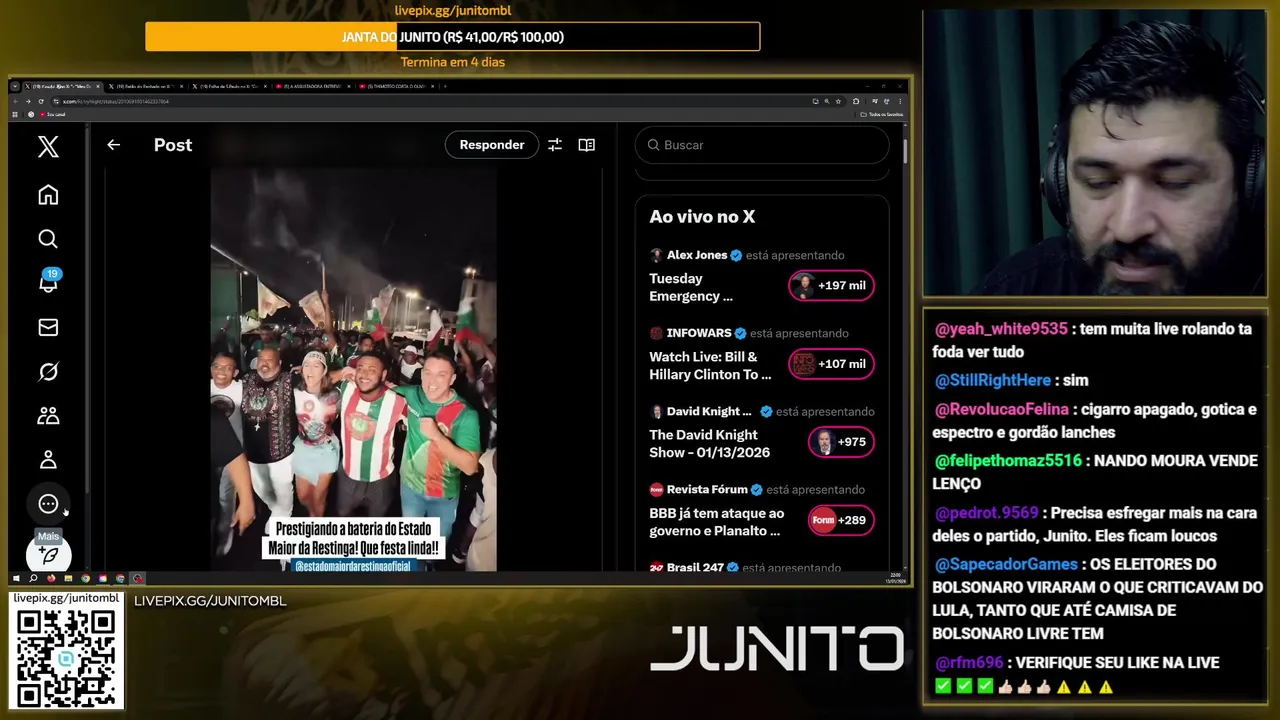Open Alex Jones Tuesday Emergency broadcast
This screenshot has height=720, width=1280.
click(762, 275)
